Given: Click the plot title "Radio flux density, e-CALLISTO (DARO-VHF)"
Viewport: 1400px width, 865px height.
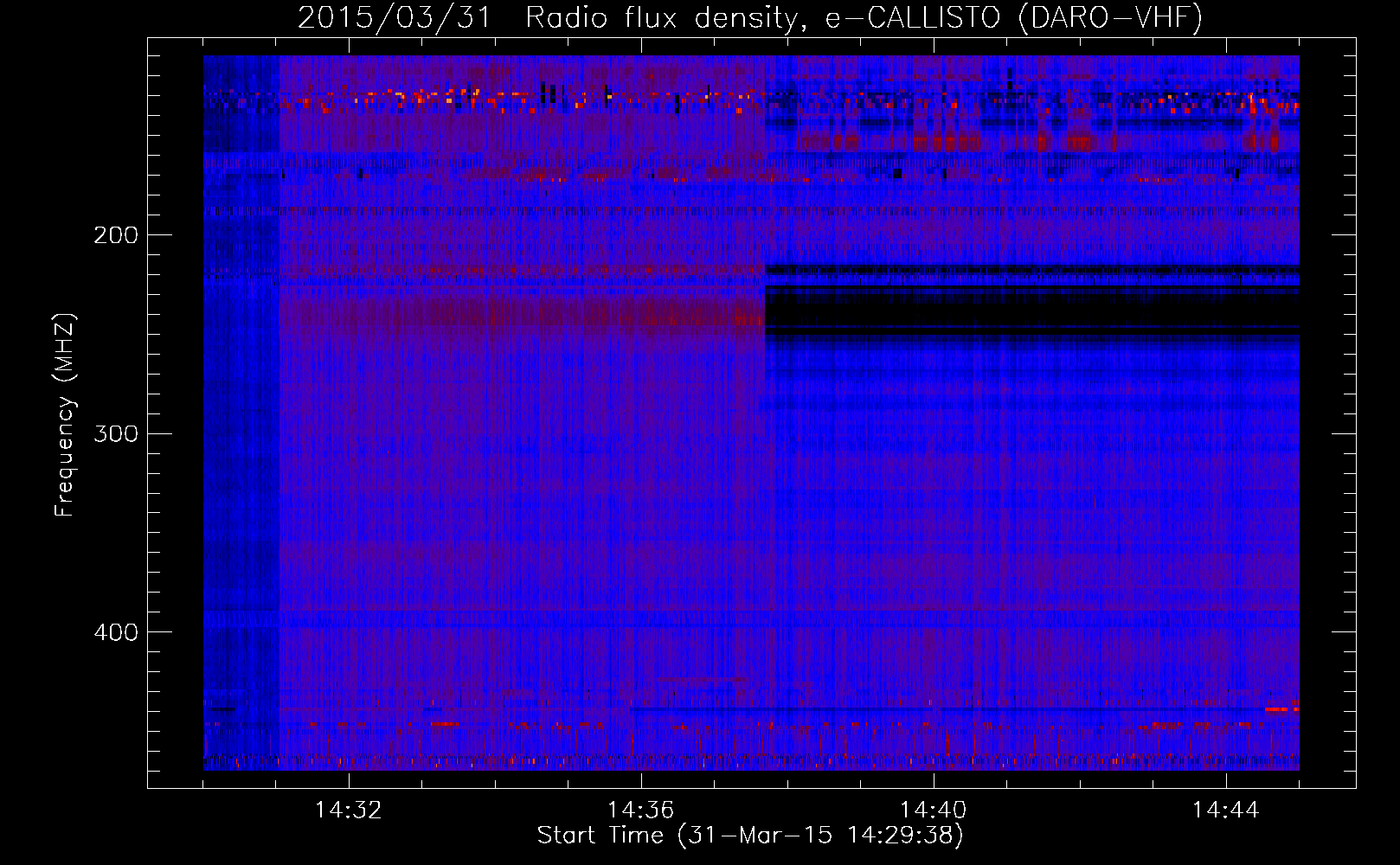Looking at the screenshot, I should pyautogui.click(x=864, y=17).
